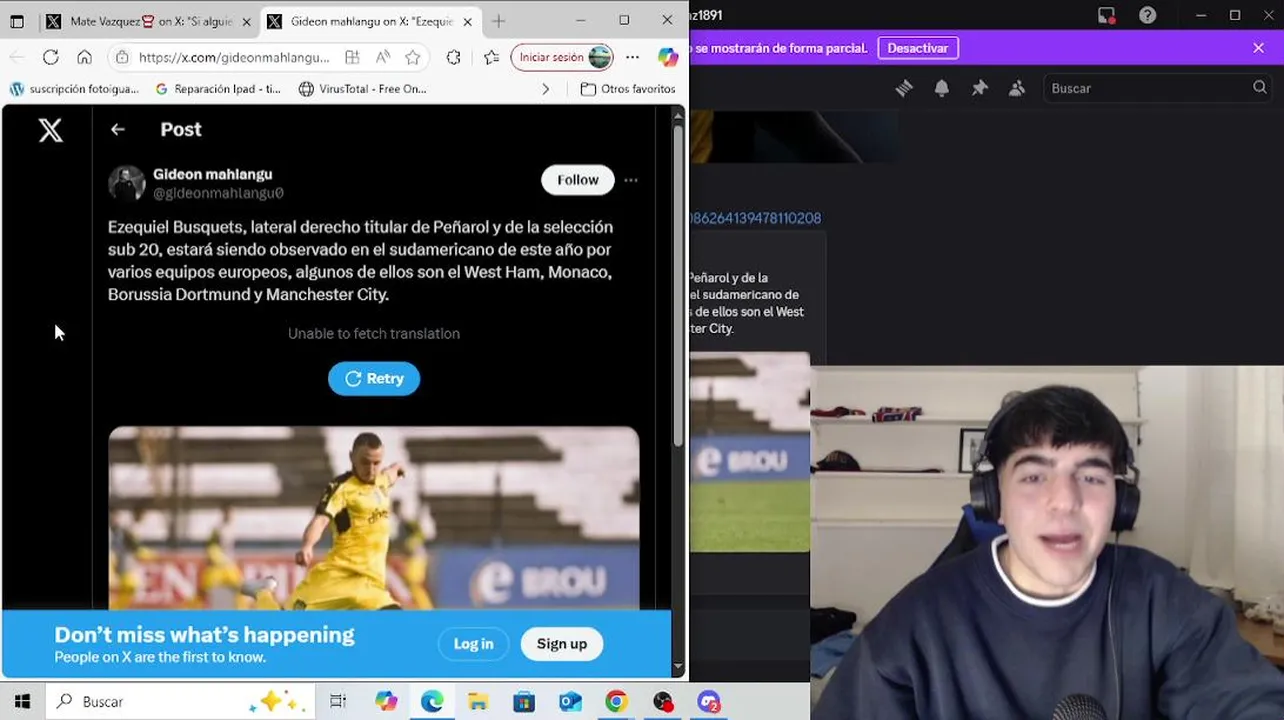The image size is (1284, 720).
Task: Open the Gideon mahlangu display name
Action: point(212,174)
